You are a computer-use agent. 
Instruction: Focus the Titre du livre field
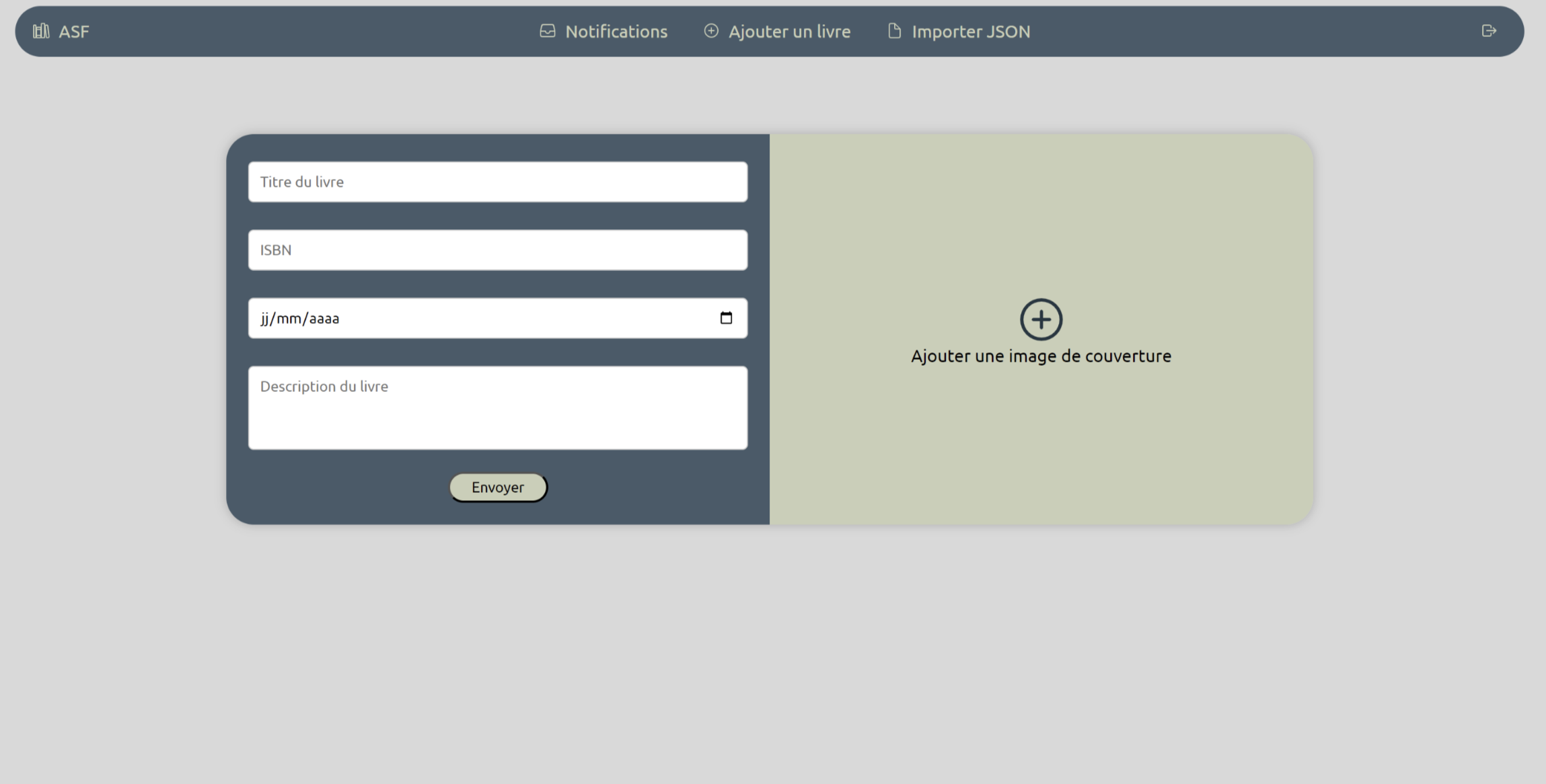click(x=498, y=182)
